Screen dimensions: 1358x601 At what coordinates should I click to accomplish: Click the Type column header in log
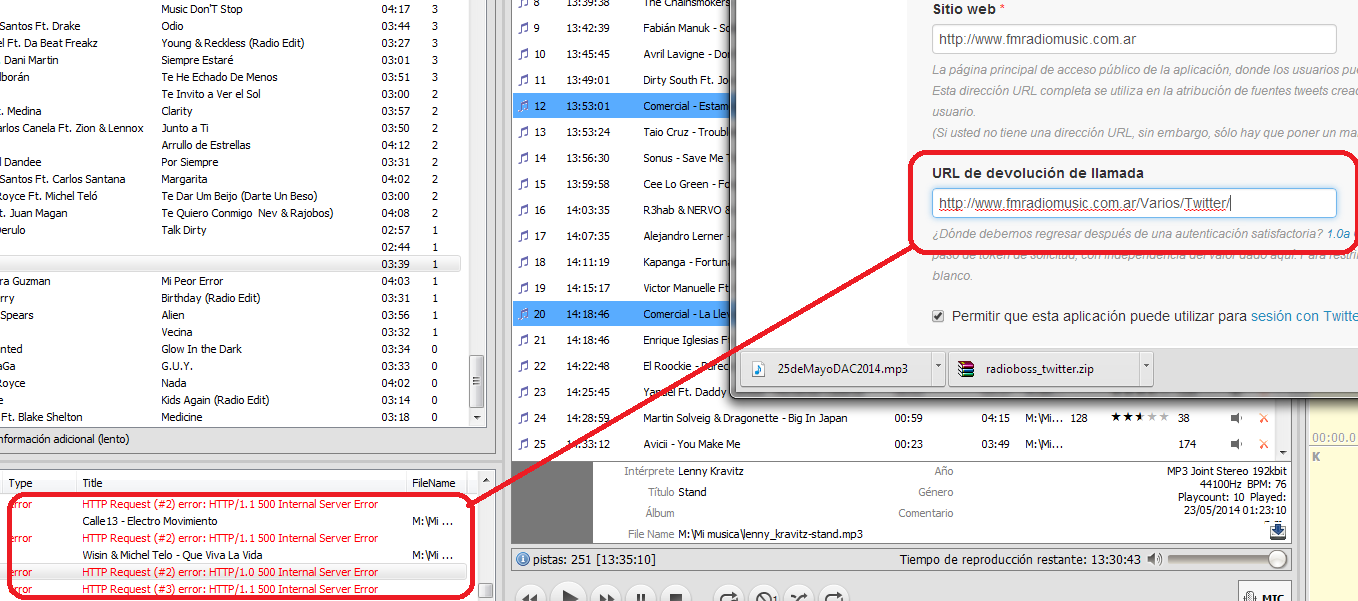pyautogui.click(x=20, y=483)
